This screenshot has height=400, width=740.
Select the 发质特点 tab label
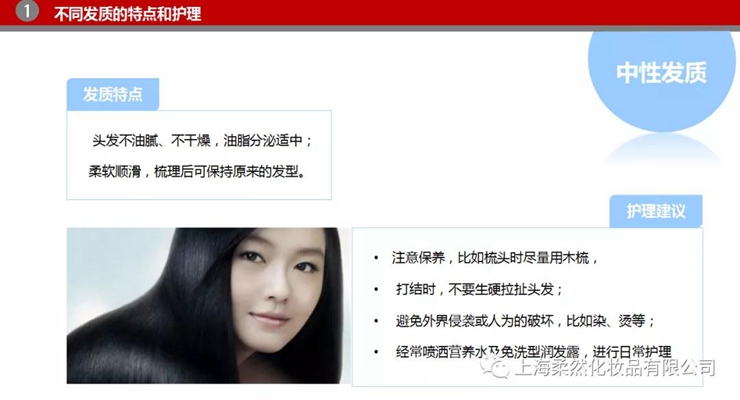coord(113,94)
